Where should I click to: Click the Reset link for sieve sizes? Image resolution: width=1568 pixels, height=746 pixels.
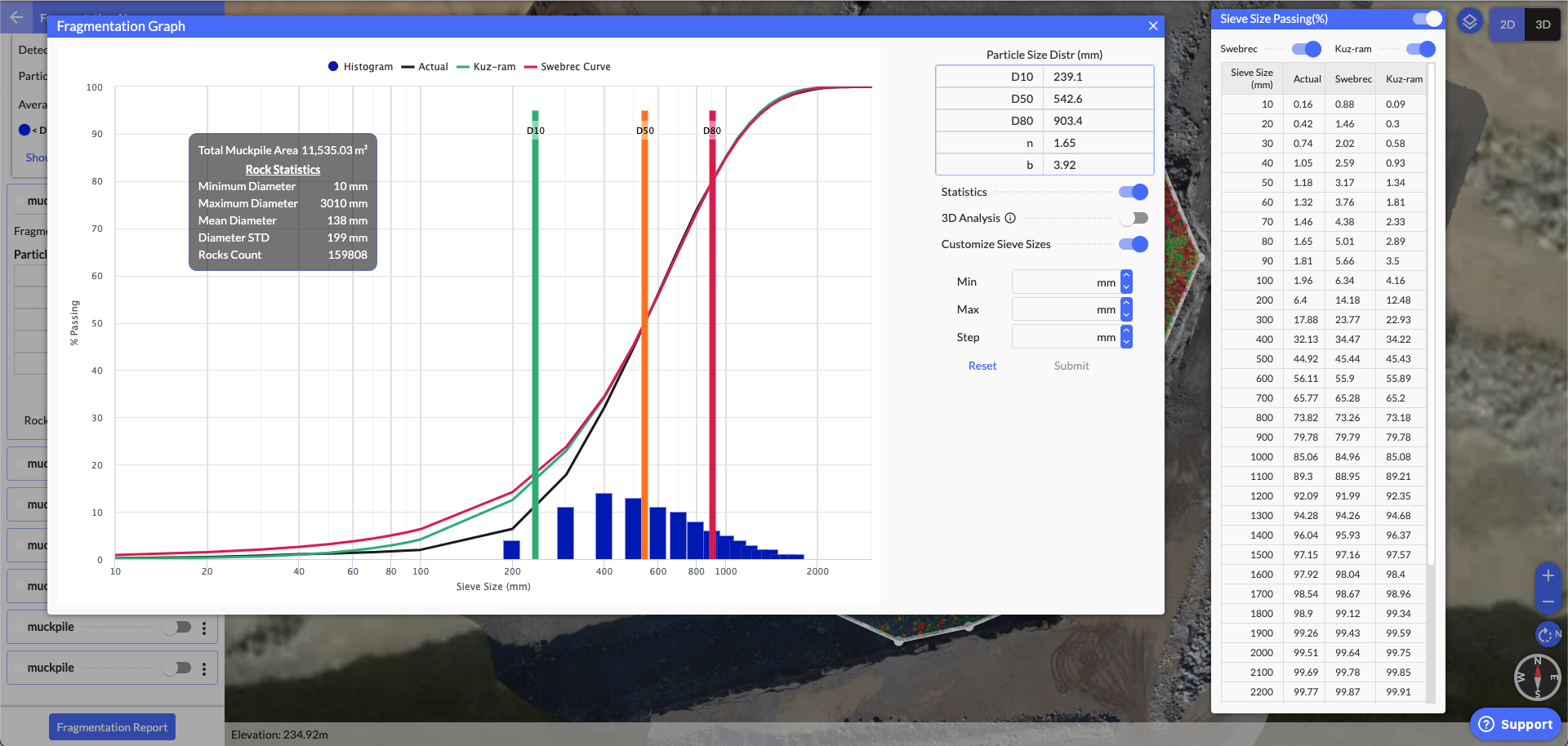coord(982,366)
